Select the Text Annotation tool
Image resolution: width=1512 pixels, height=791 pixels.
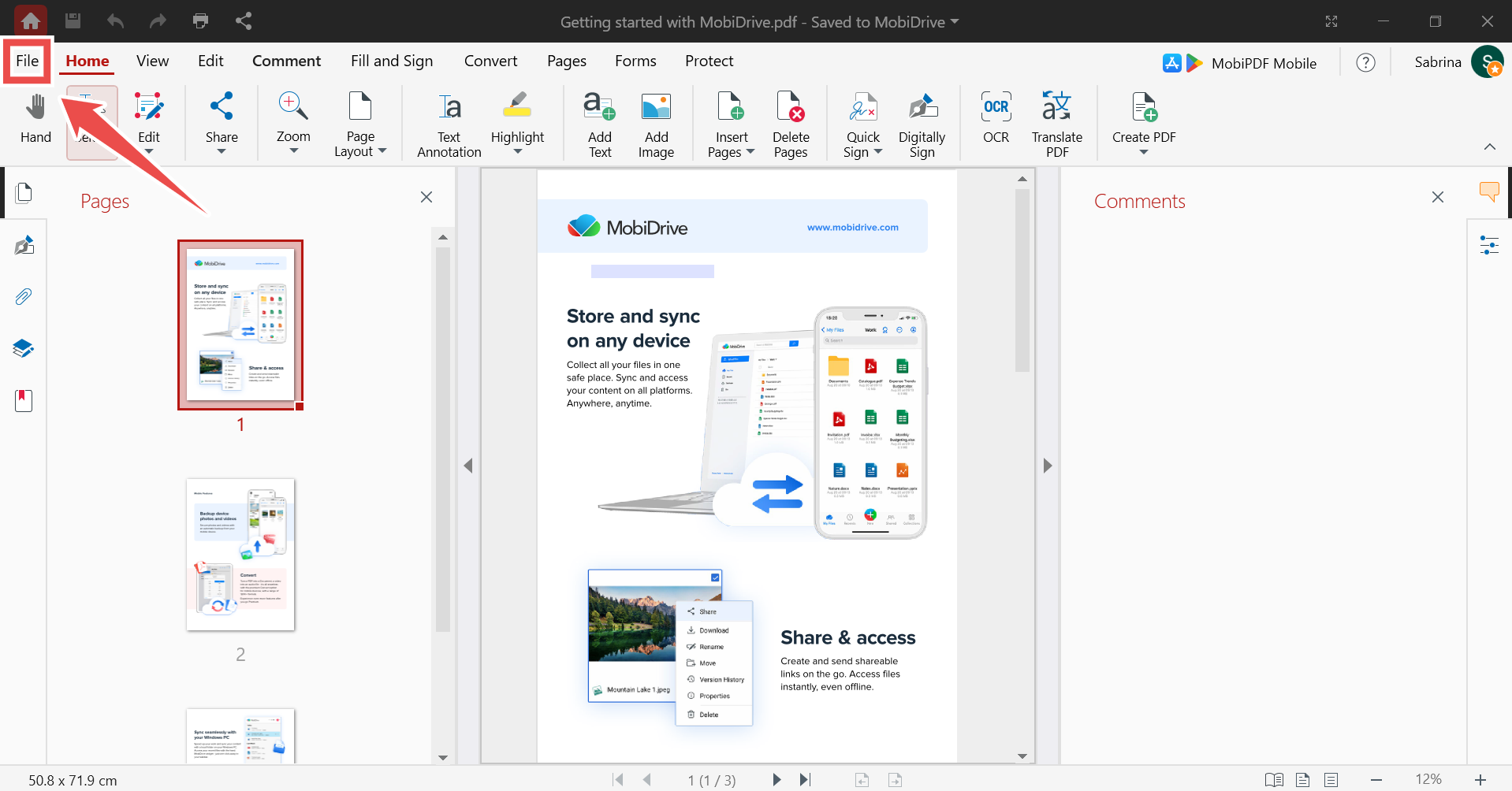[x=449, y=124]
